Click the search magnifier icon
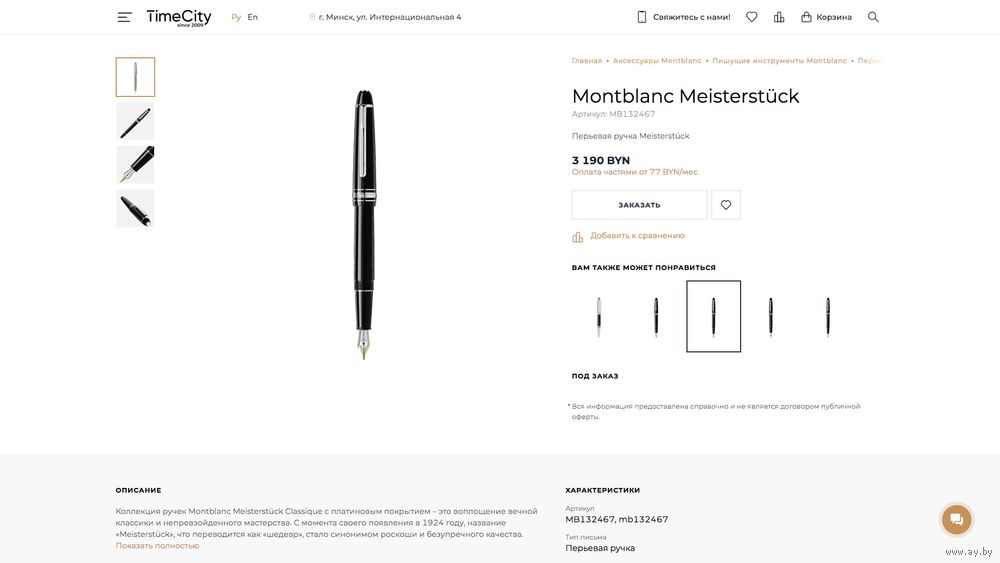This screenshot has width=1000, height=563. 873,17
